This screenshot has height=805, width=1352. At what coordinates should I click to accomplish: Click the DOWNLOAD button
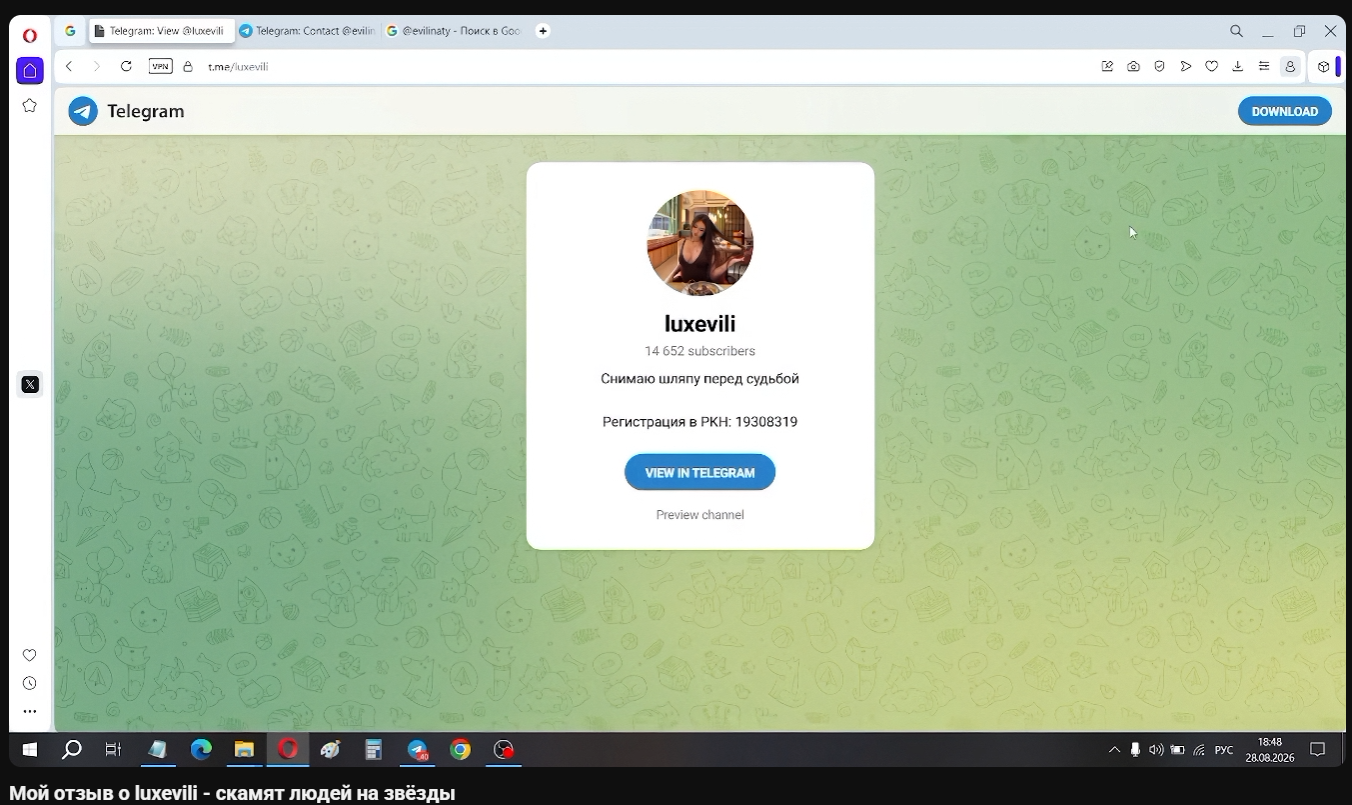[x=1284, y=111]
